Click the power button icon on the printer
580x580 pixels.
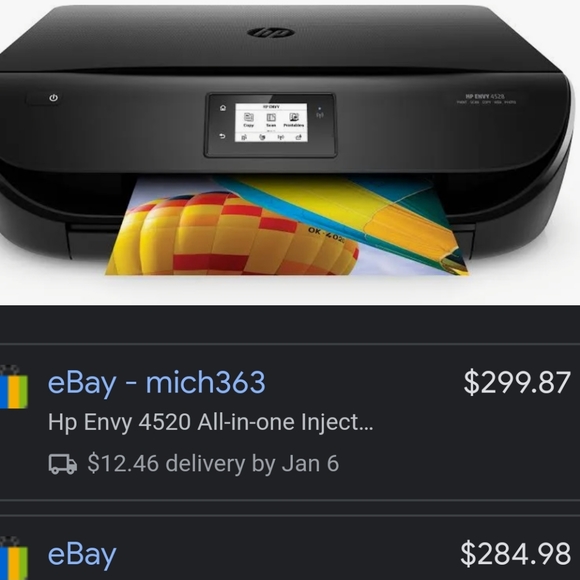54,98
